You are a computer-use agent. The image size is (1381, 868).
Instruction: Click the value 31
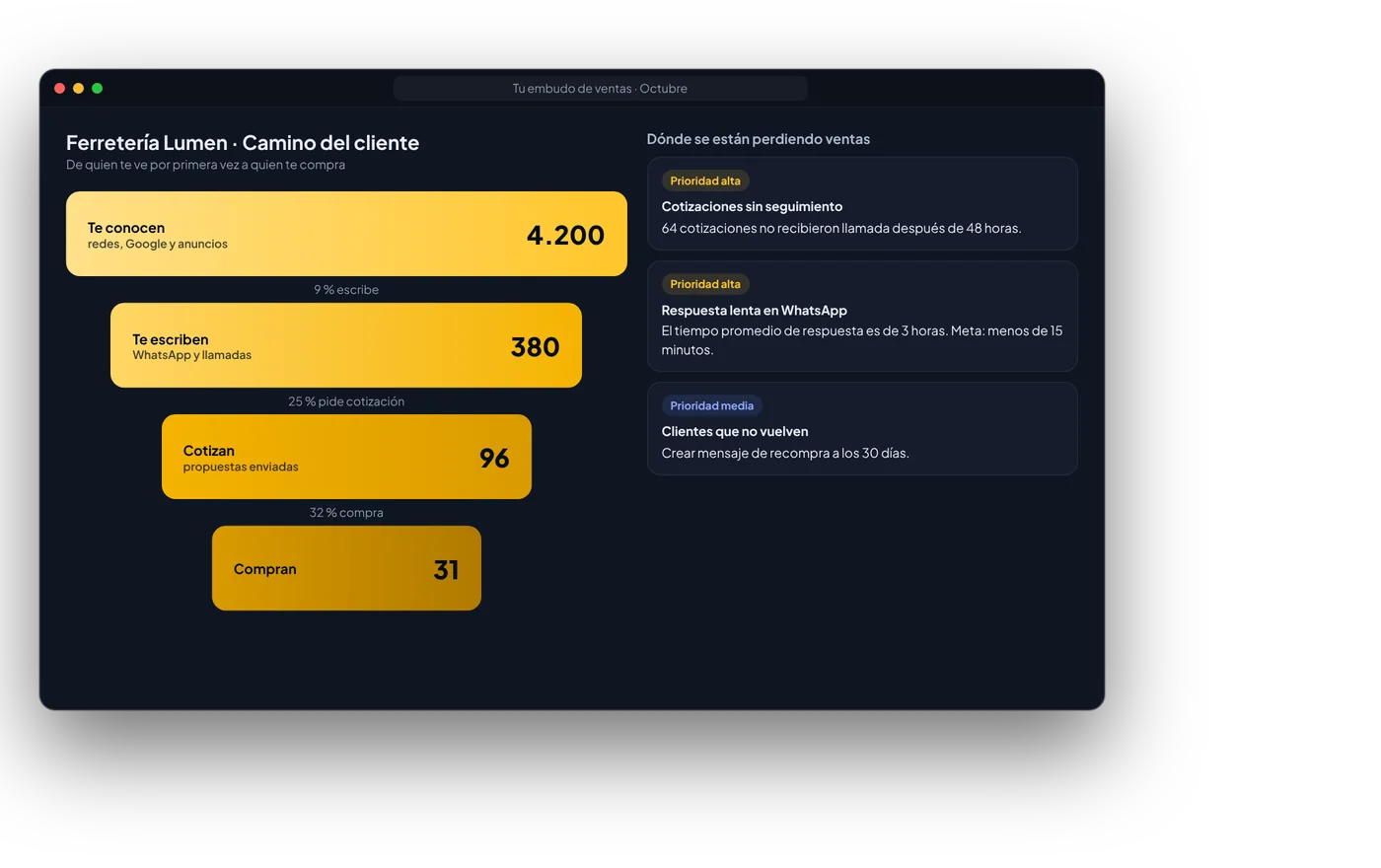[447, 570]
